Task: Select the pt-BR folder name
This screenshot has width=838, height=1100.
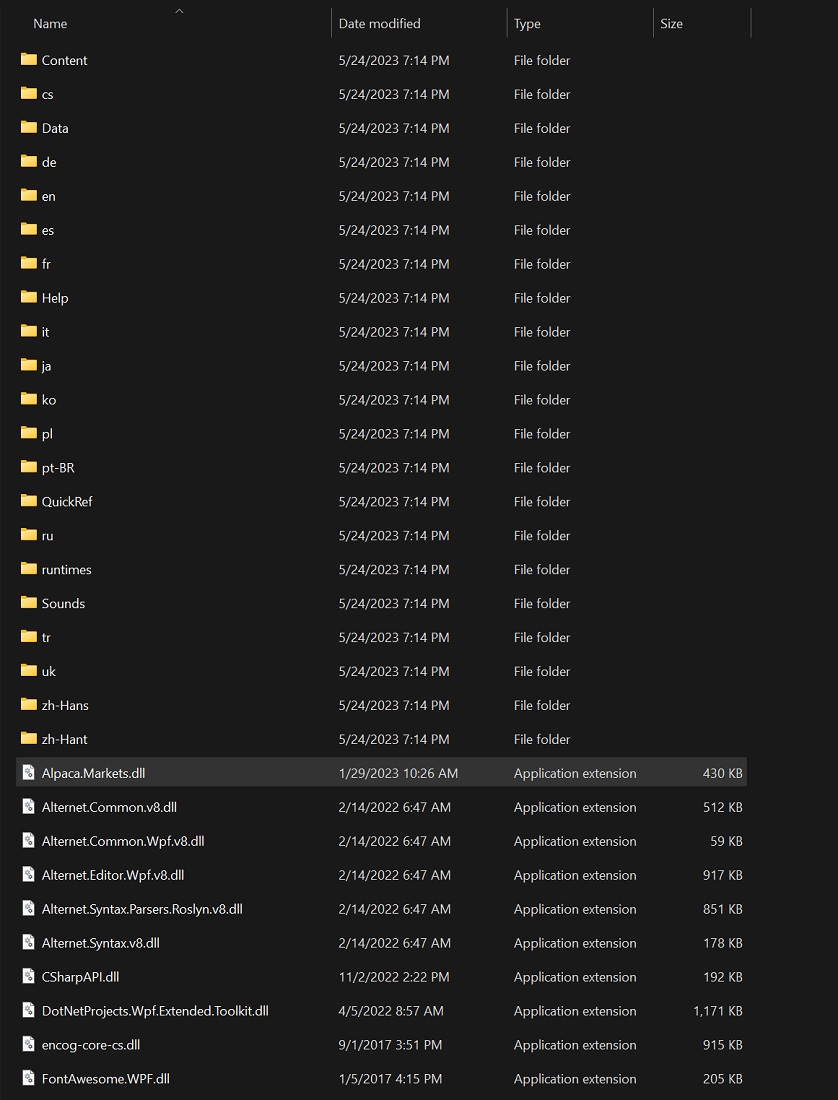Action: 58,468
